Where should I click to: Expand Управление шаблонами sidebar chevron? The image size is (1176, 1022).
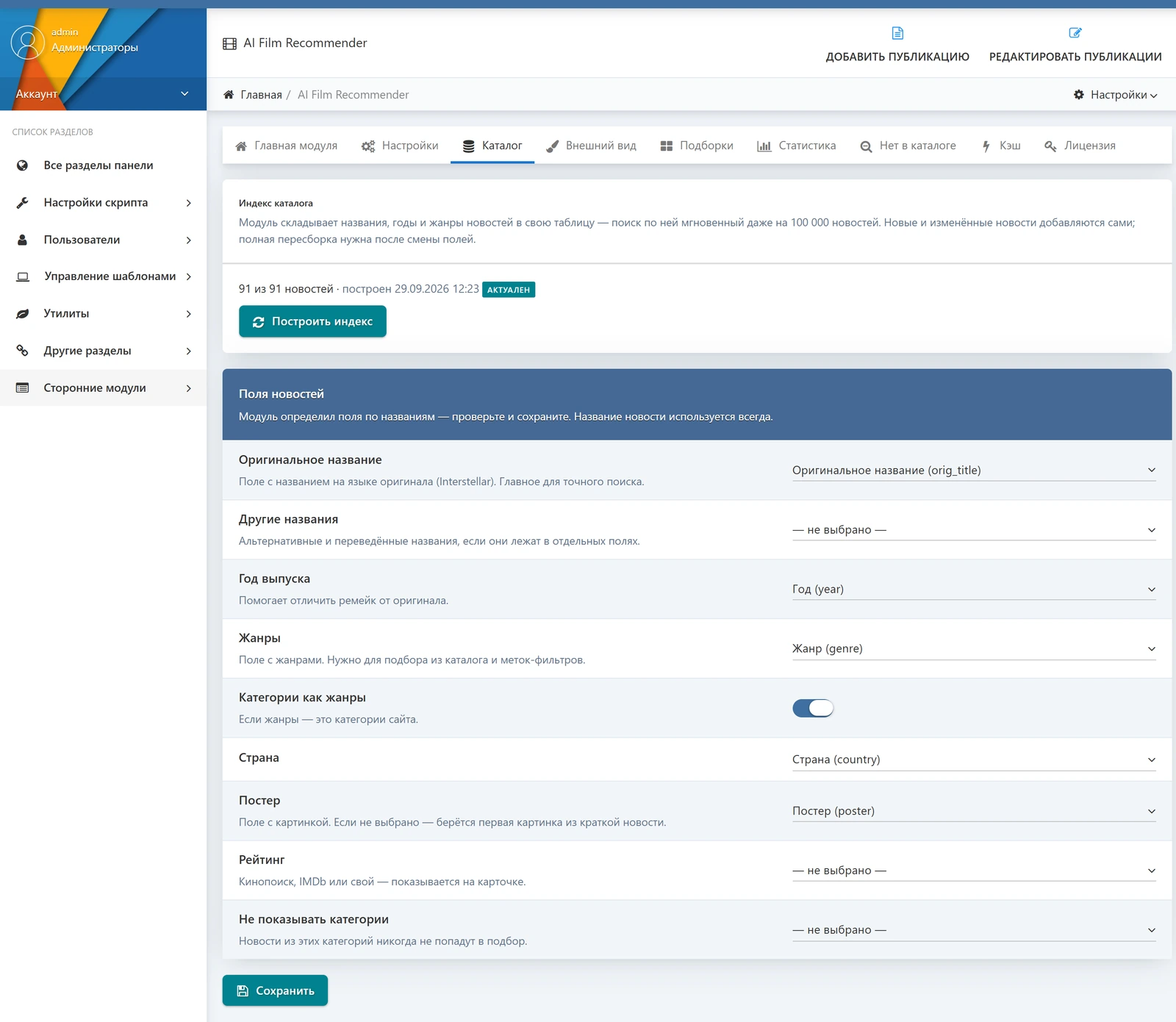click(x=189, y=276)
